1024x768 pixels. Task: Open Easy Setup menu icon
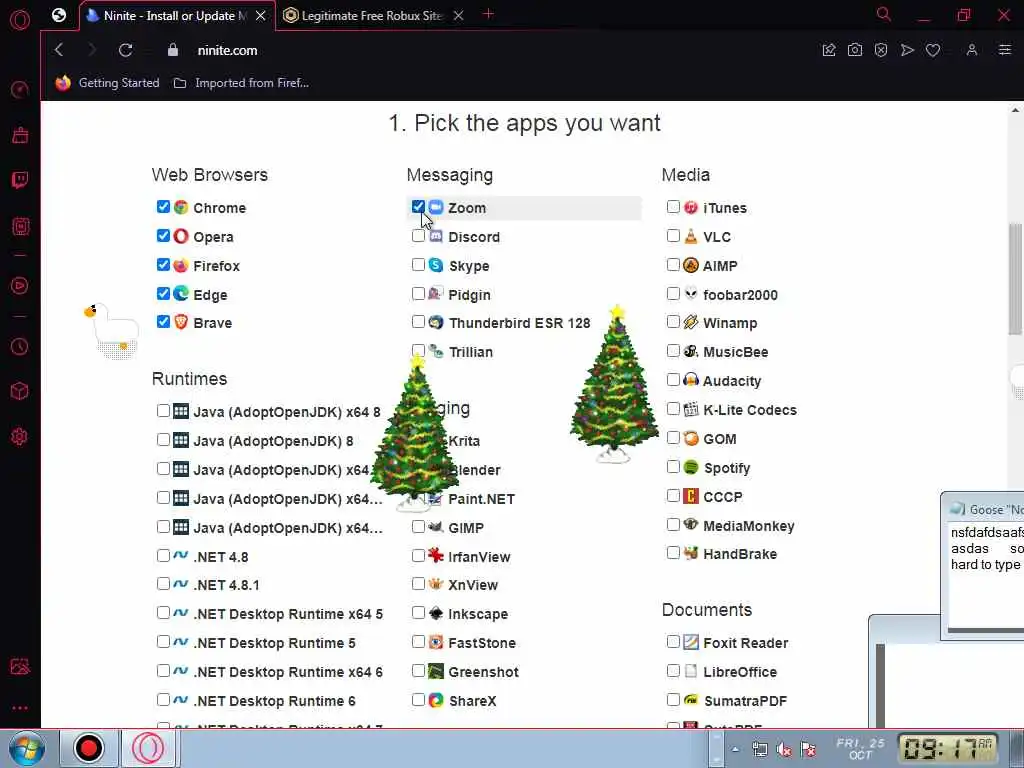[1005, 50]
